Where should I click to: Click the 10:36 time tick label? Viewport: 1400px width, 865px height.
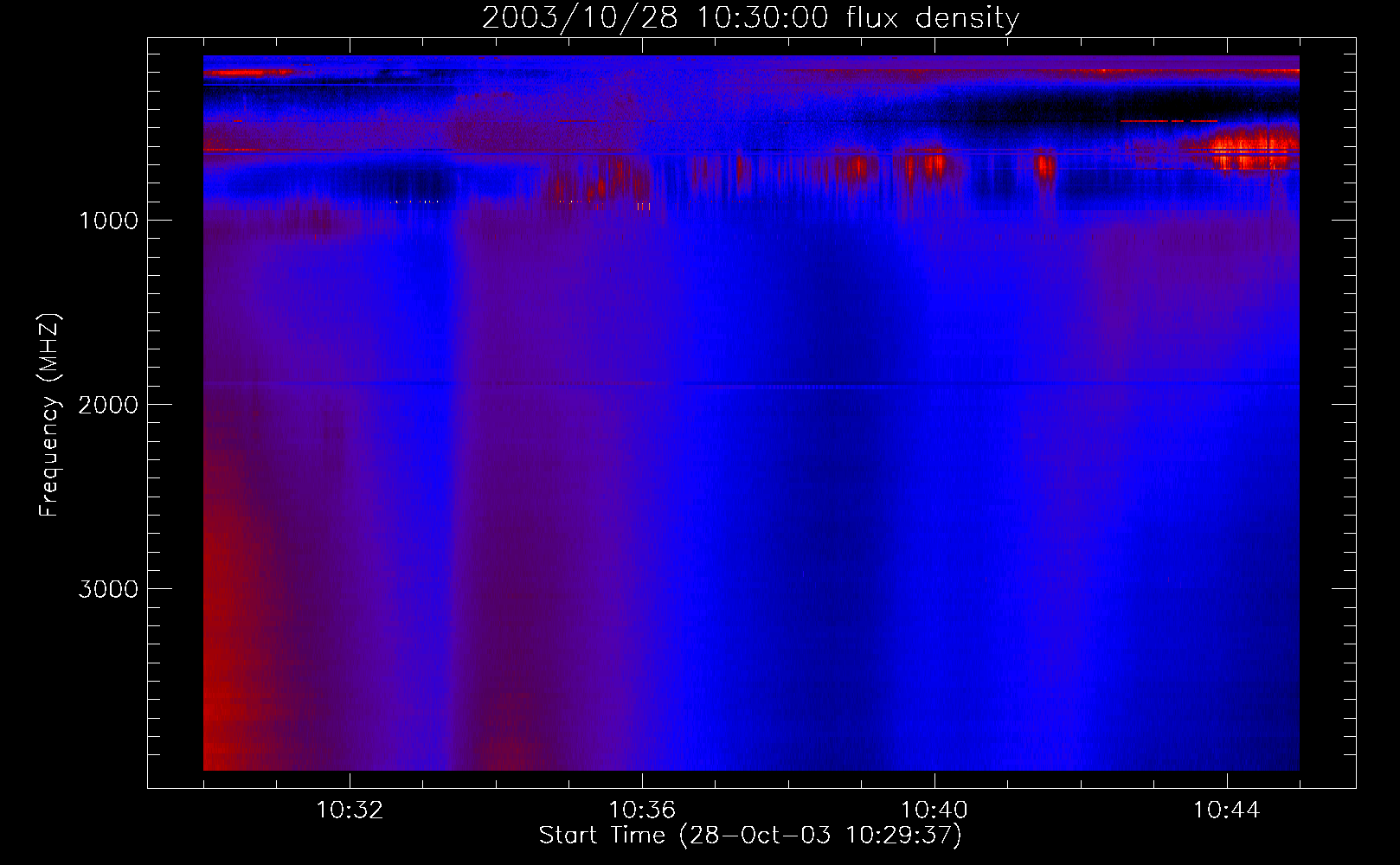[642, 811]
